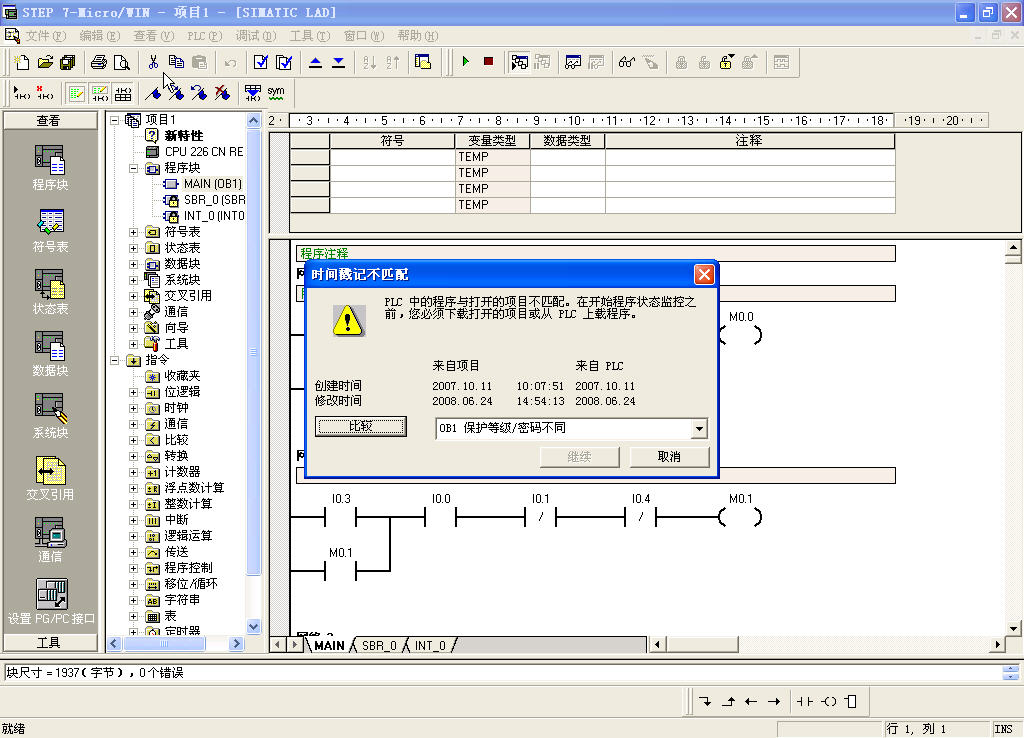This screenshot has height=738, width=1024.
Task: Click the 取消 button in dialog
Action: pyautogui.click(x=669, y=457)
